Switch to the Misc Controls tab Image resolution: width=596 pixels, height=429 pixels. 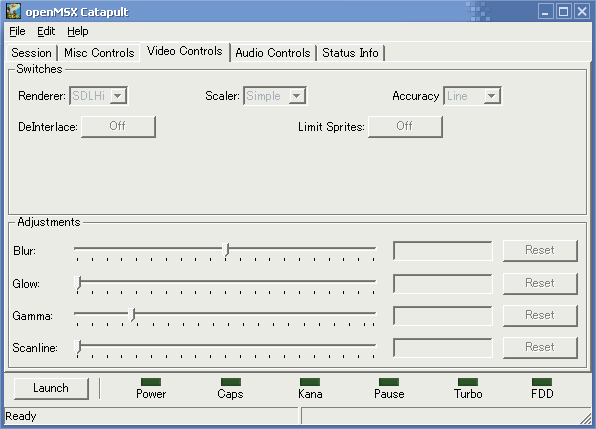(99, 53)
